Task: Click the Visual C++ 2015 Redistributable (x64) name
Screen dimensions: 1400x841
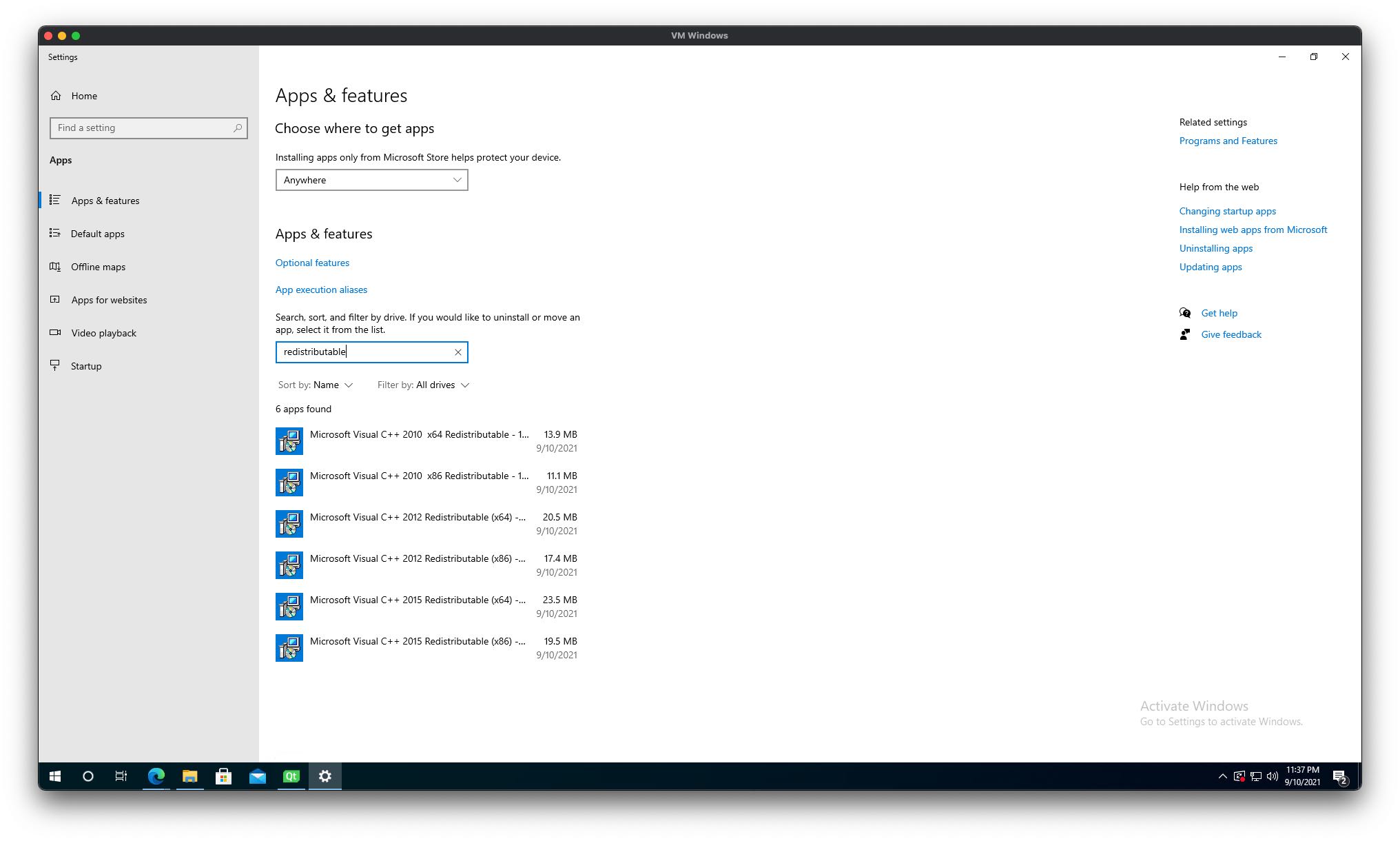Action: (x=418, y=600)
